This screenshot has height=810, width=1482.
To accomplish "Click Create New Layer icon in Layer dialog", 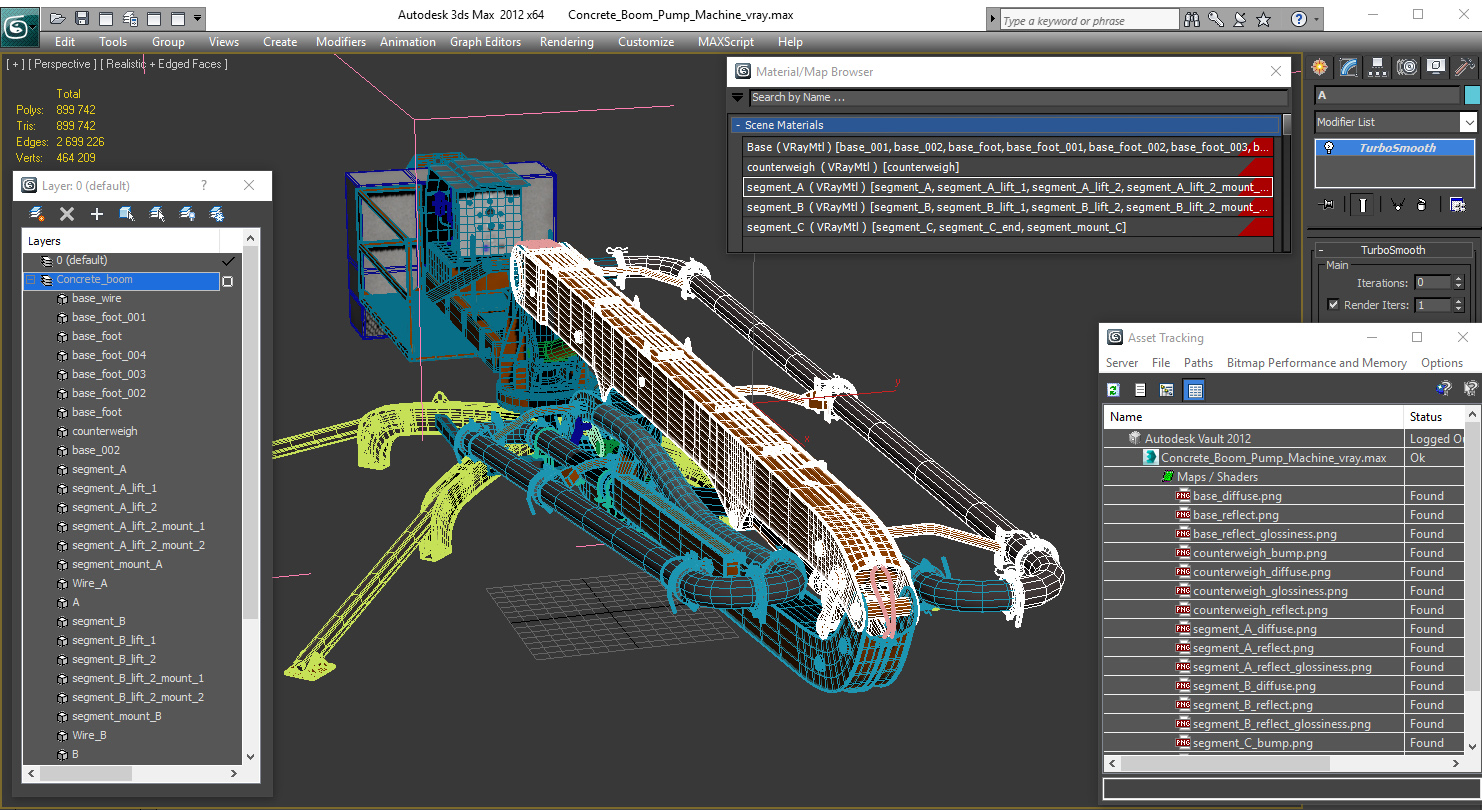I will 37,214.
